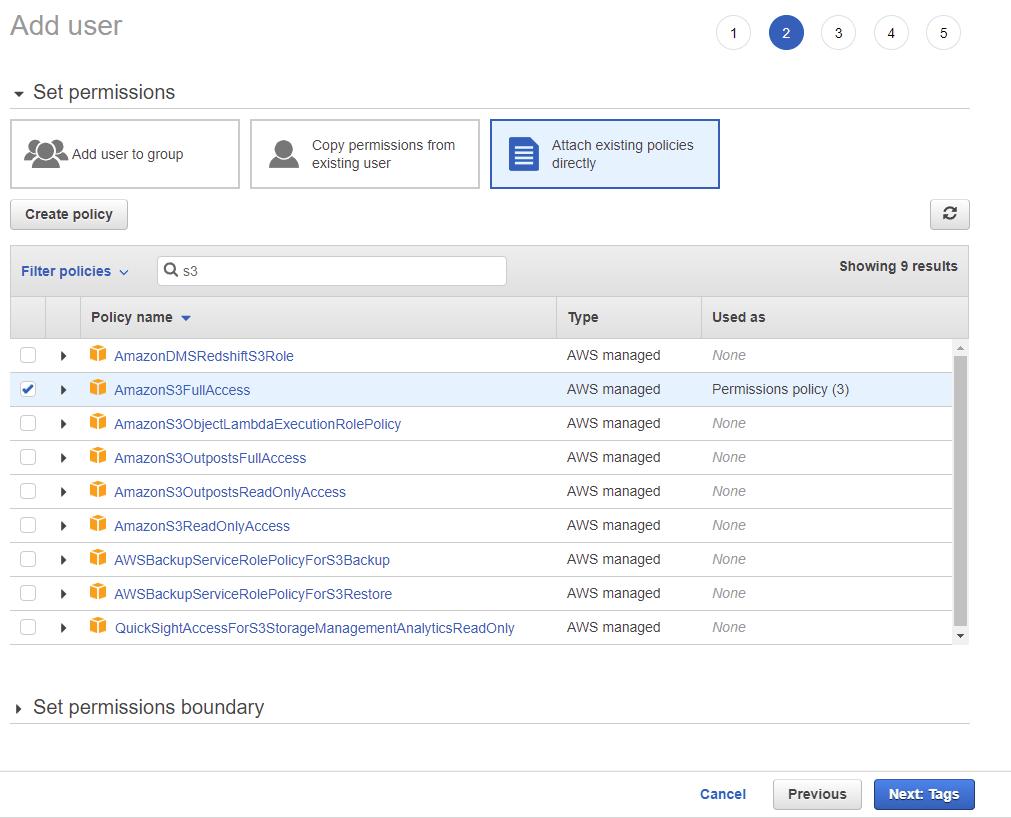Jump to wizard step 3
Viewport: 1011px width, 818px height.
[x=838, y=33]
